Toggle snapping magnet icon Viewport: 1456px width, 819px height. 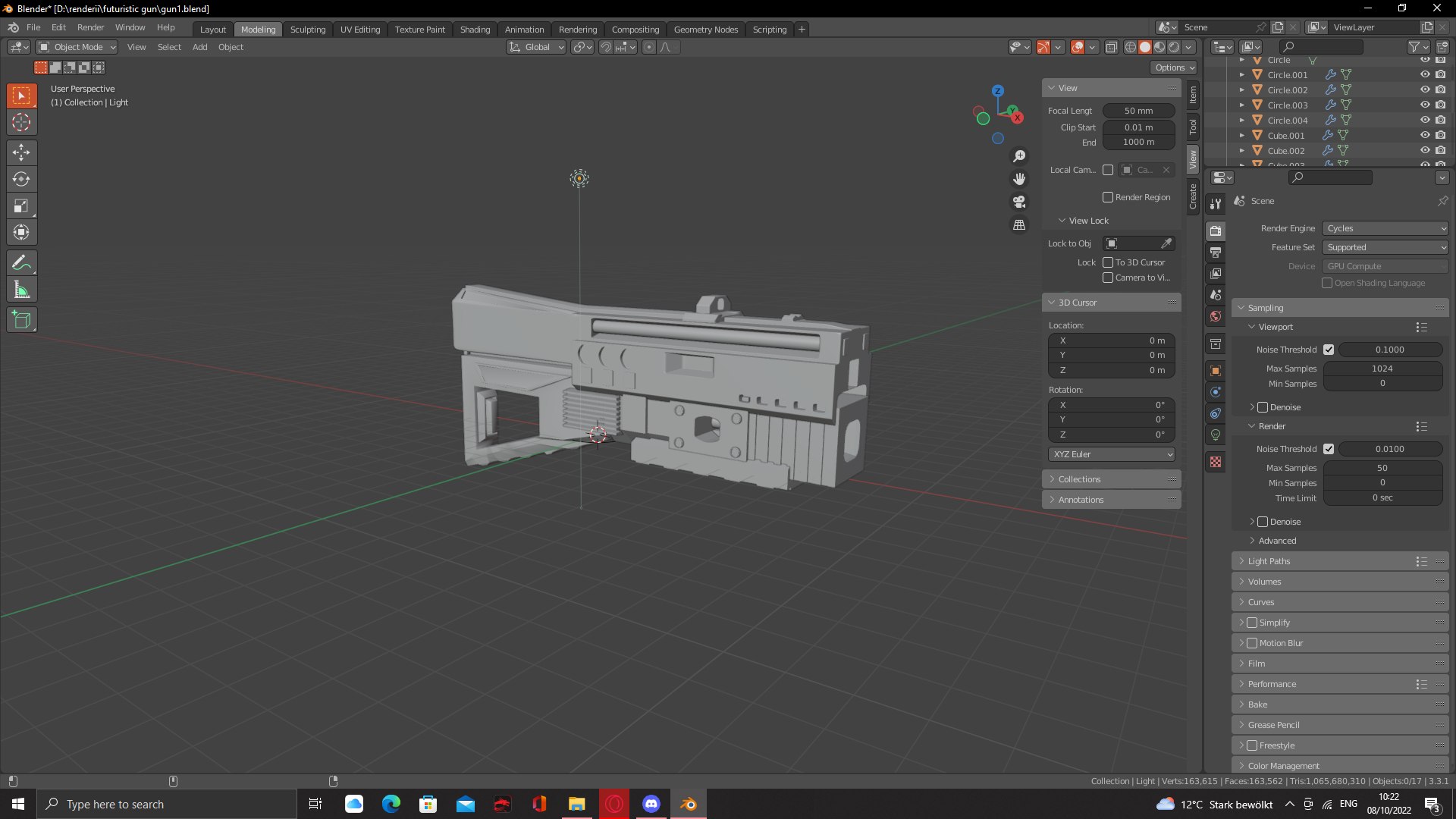pyautogui.click(x=606, y=47)
